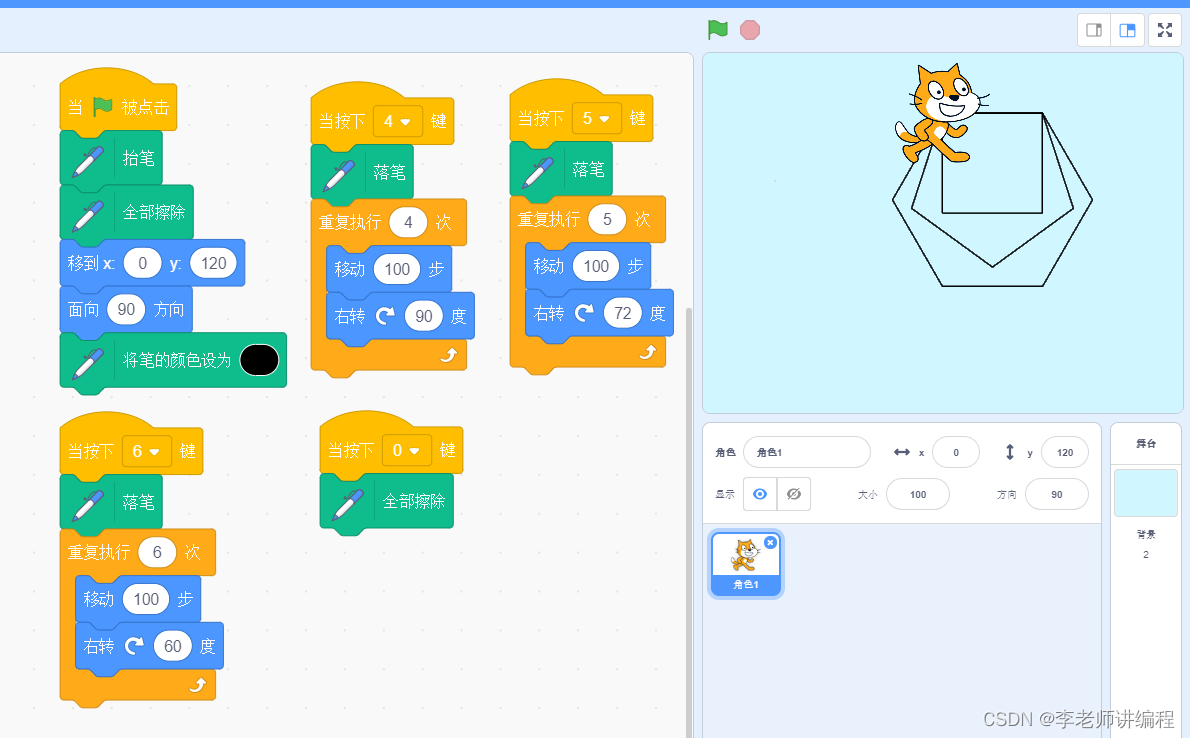This screenshot has height=738, width=1190.
Task: Click the 面向 90 方向 block
Action: pyautogui.click(x=126, y=309)
